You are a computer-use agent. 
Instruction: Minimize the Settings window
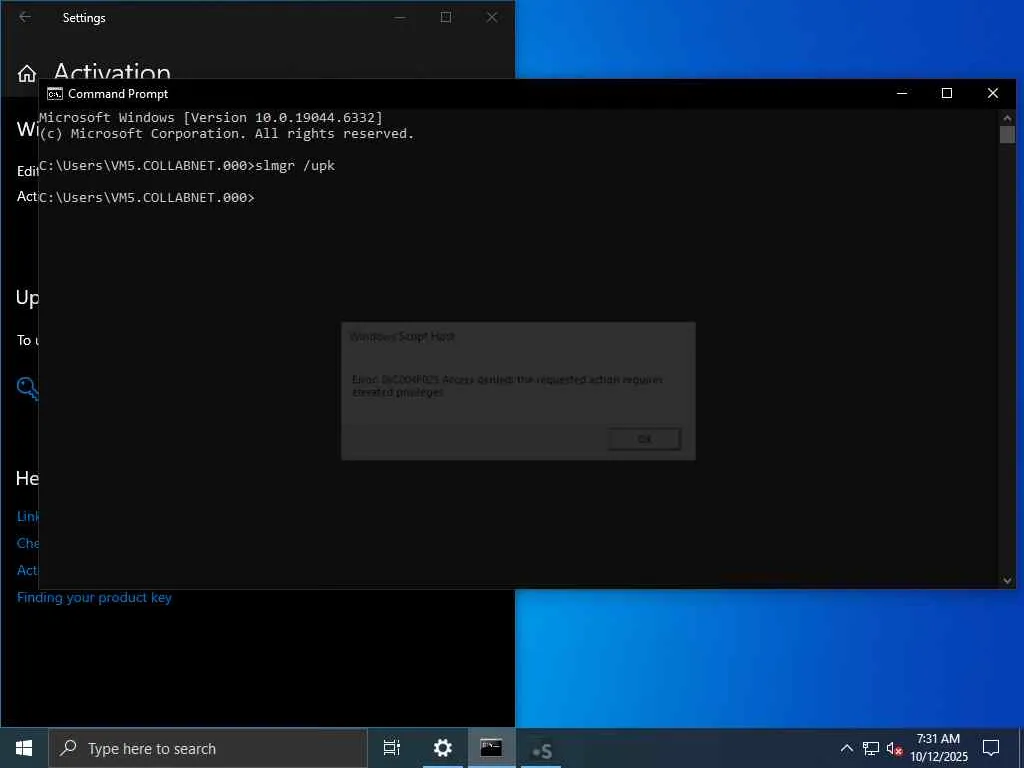(x=400, y=18)
